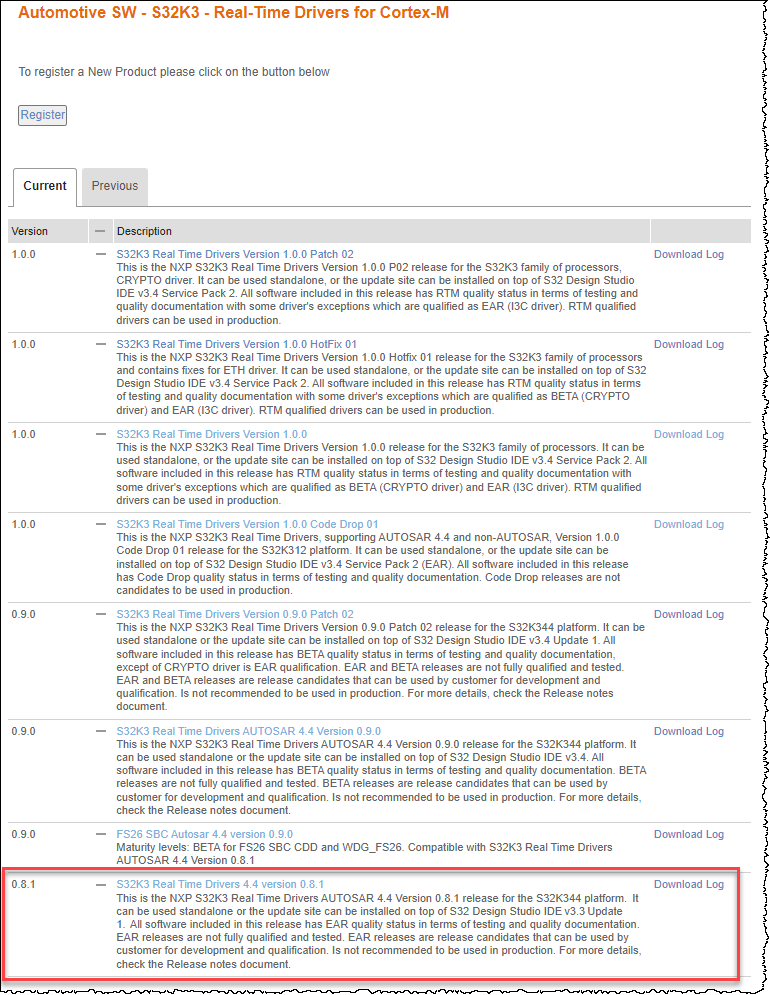
Task: Open S32K3 Real Time Drivers 4.4 version 0.8.1 link
Action: pyautogui.click(x=220, y=885)
